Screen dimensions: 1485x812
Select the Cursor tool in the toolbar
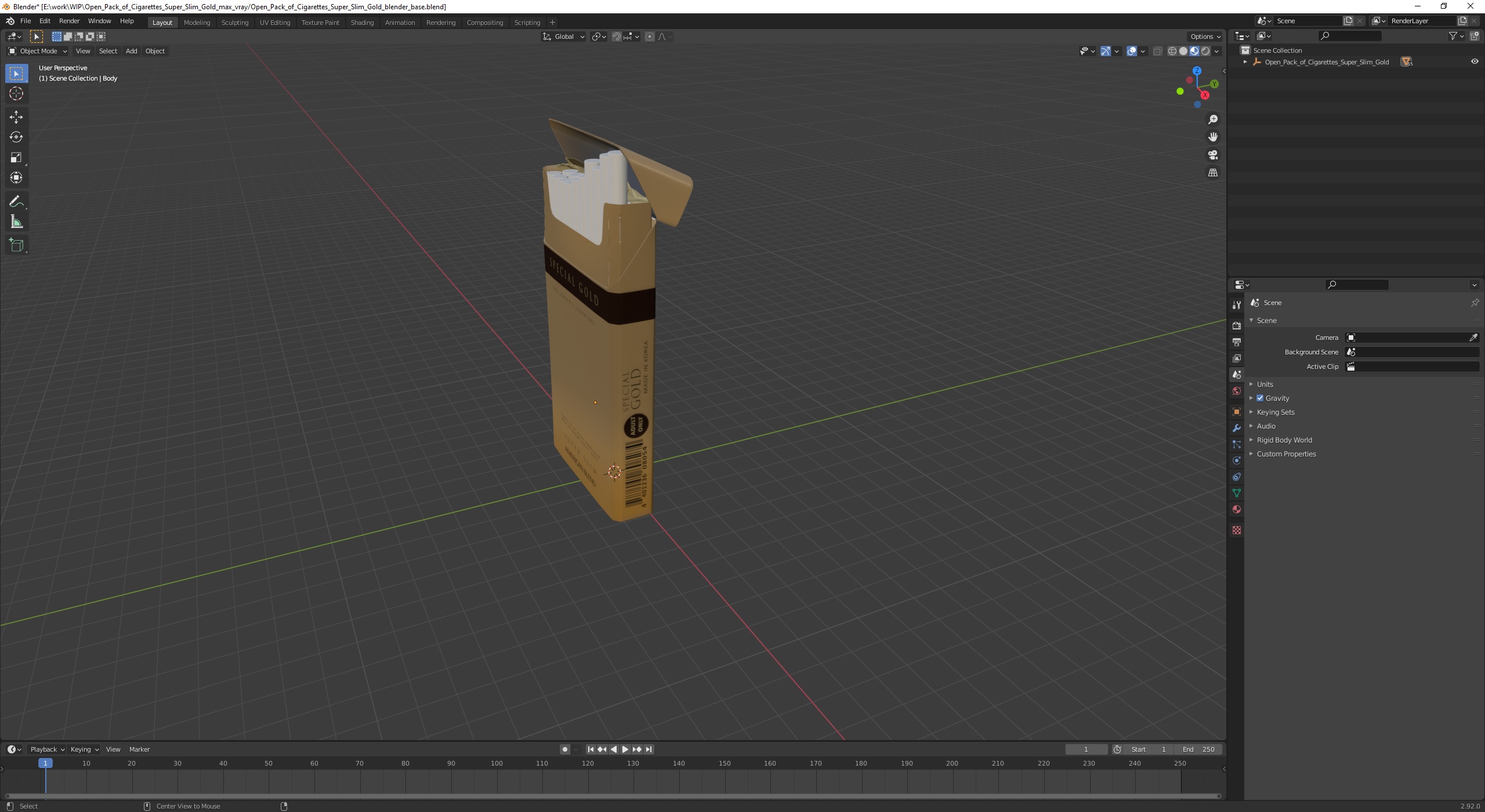tap(16, 93)
